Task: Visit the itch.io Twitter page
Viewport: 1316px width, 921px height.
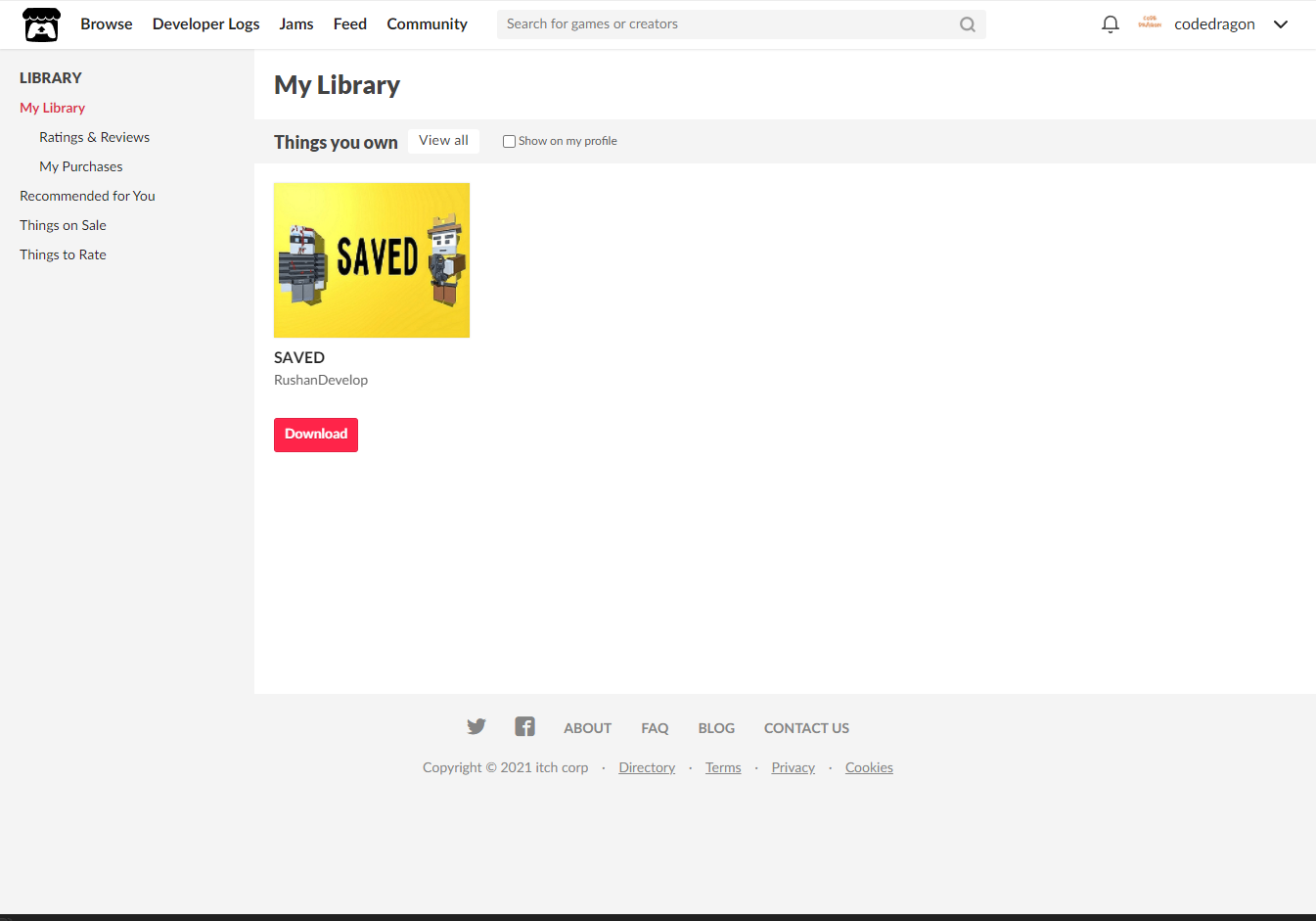Action: point(476,726)
